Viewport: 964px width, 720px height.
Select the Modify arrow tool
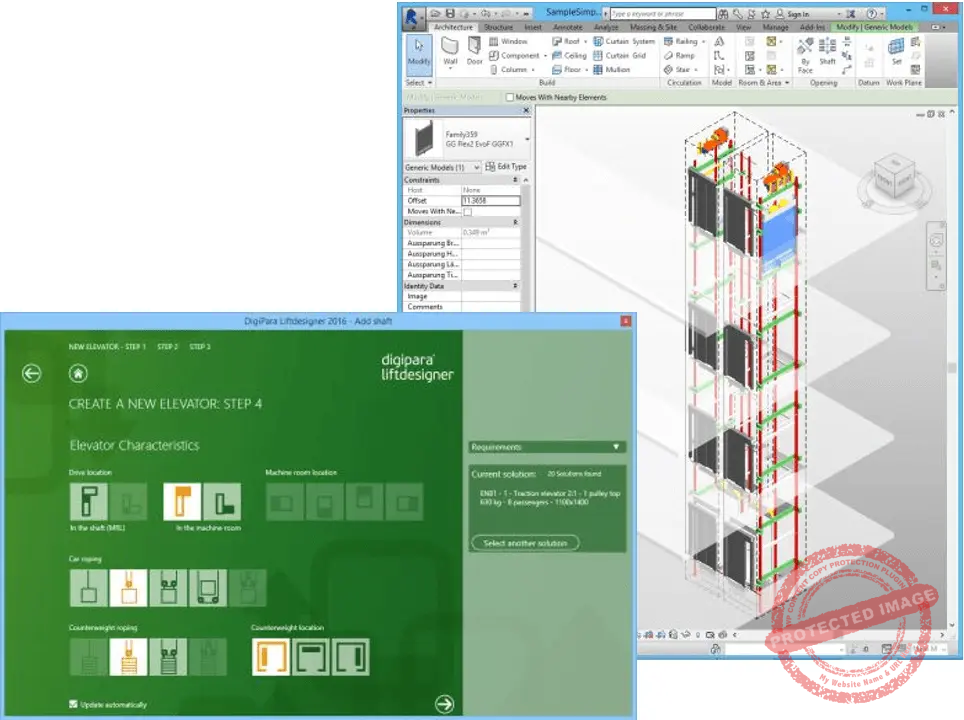tap(418, 51)
